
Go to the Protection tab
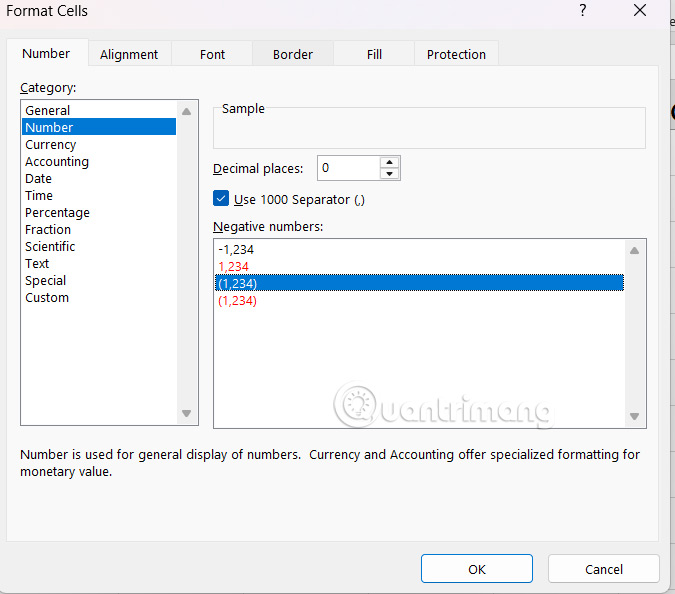456,54
